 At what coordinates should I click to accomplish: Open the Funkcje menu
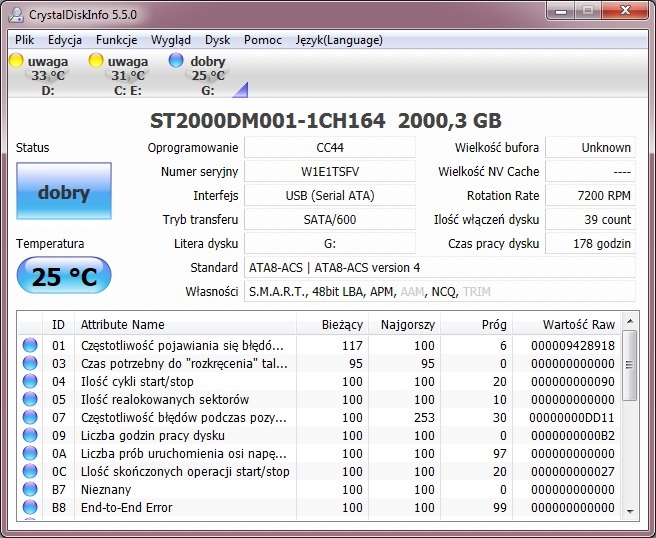(x=117, y=40)
